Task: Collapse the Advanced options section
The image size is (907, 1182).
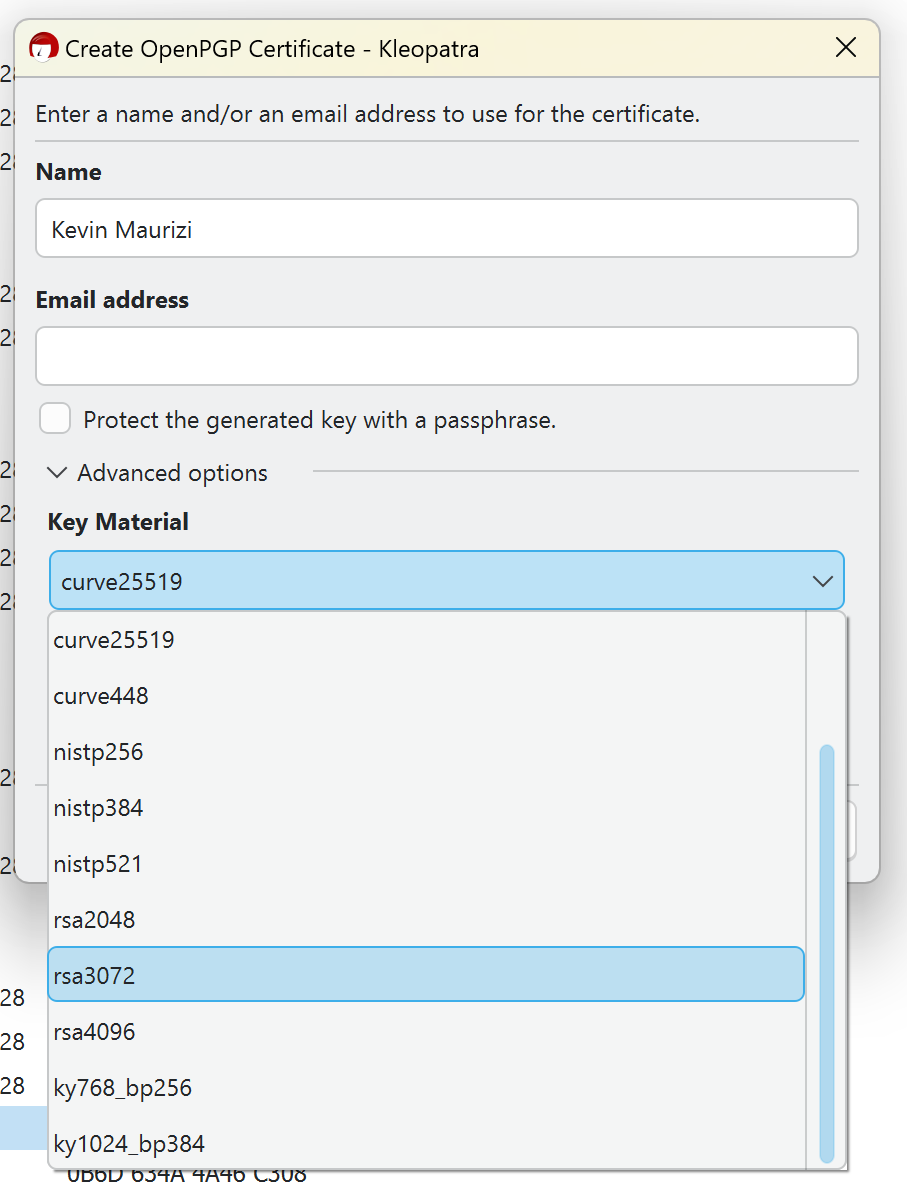Action: (x=58, y=472)
